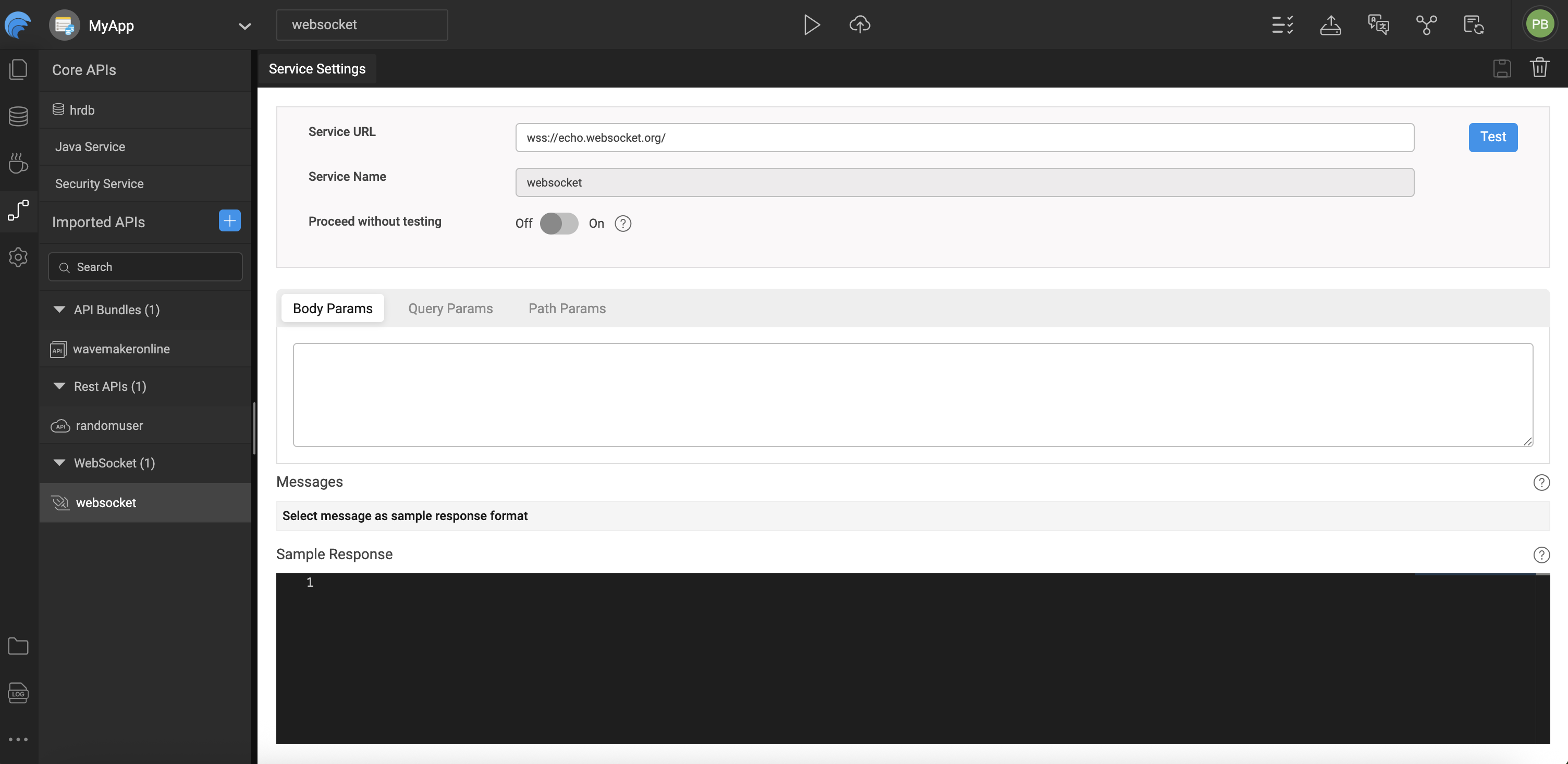Collapse the Rest APIs (1) group

point(59,386)
